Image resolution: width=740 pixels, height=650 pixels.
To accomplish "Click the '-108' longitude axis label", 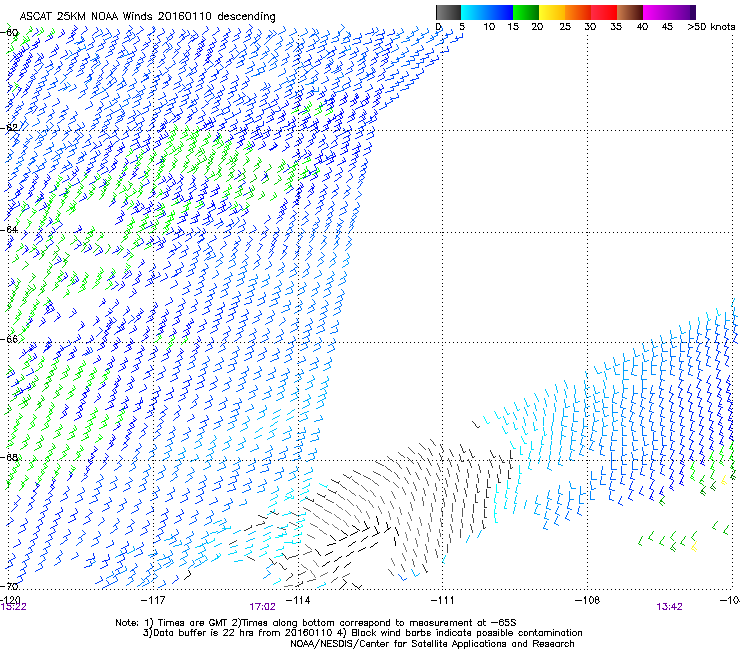I will click(x=587, y=600).
